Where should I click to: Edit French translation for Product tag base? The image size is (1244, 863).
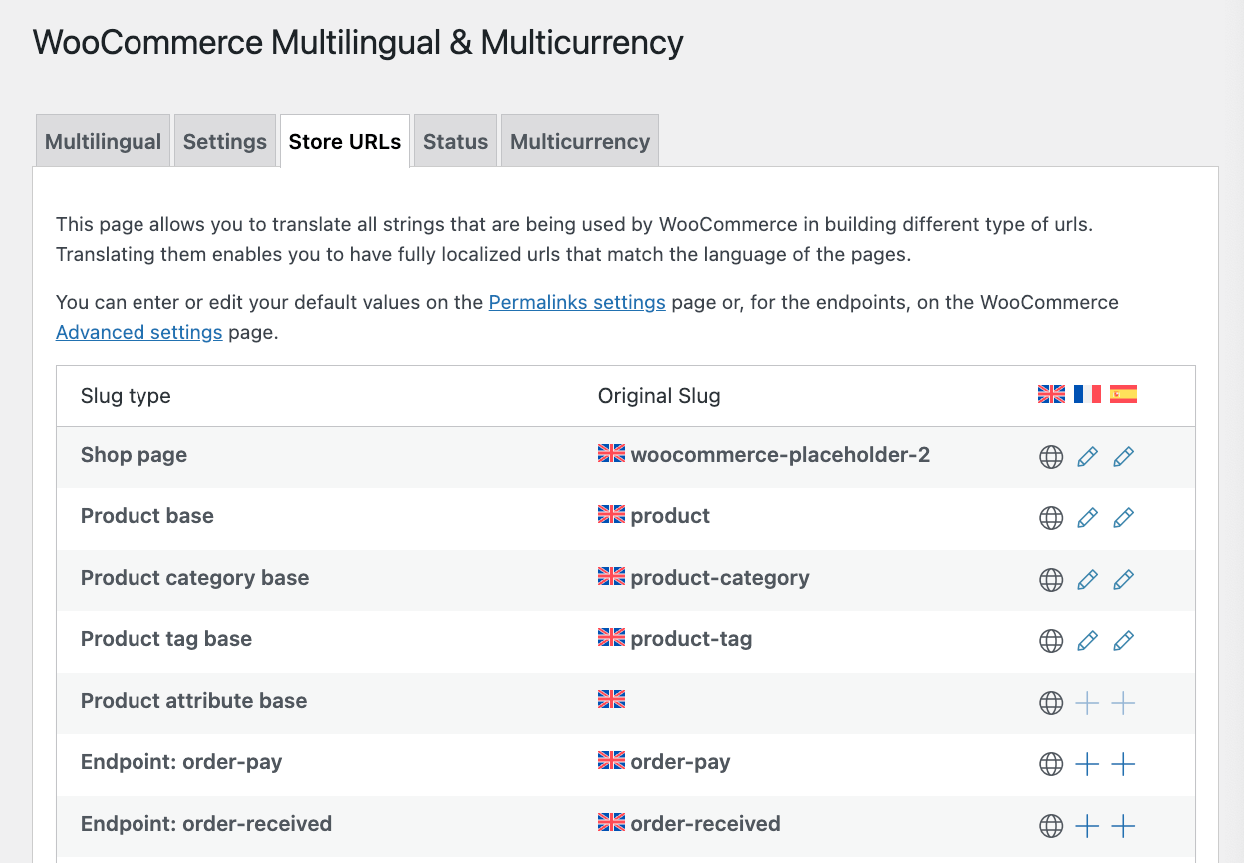tap(1087, 641)
